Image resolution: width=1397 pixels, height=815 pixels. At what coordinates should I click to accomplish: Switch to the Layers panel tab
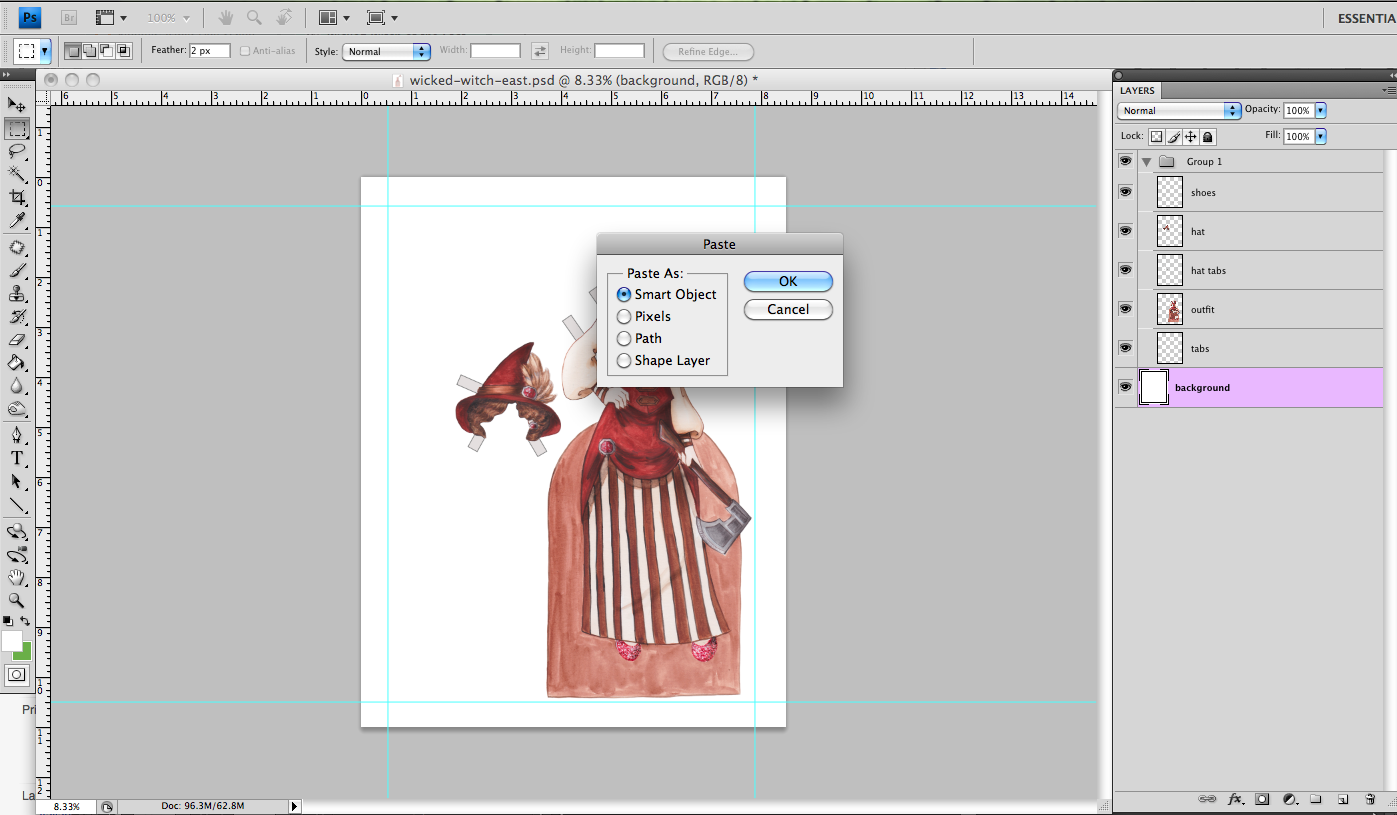click(1137, 90)
